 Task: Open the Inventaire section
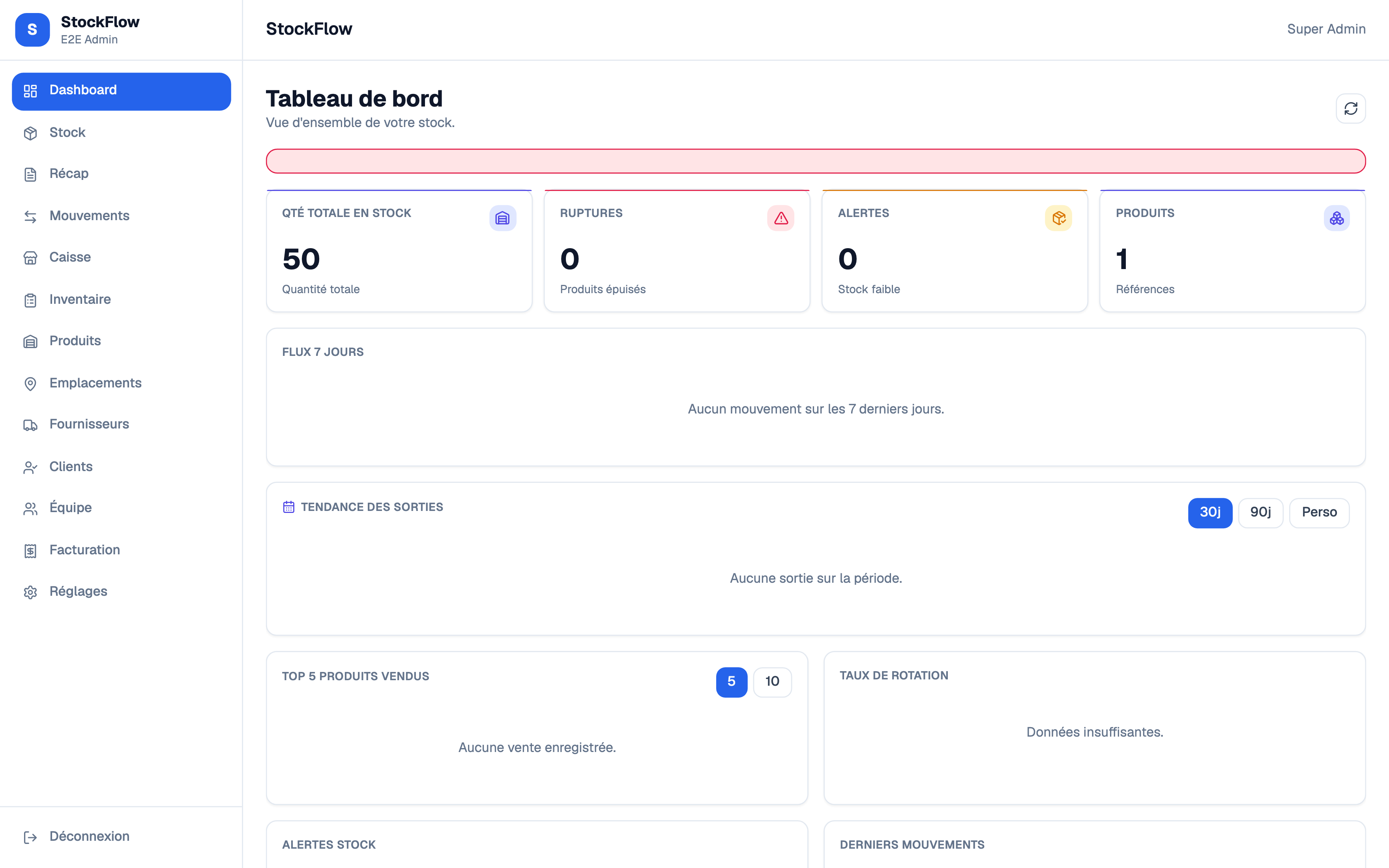coord(121,300)
